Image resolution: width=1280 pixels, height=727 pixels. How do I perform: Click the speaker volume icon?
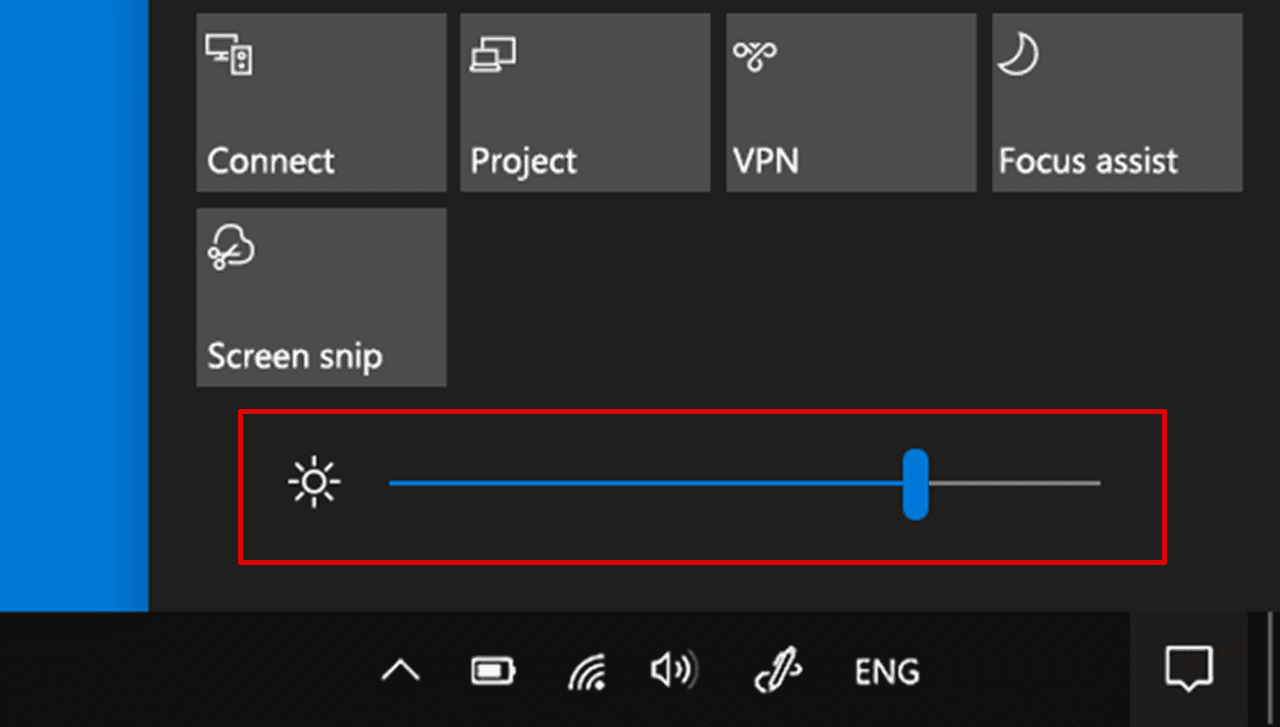674,670
